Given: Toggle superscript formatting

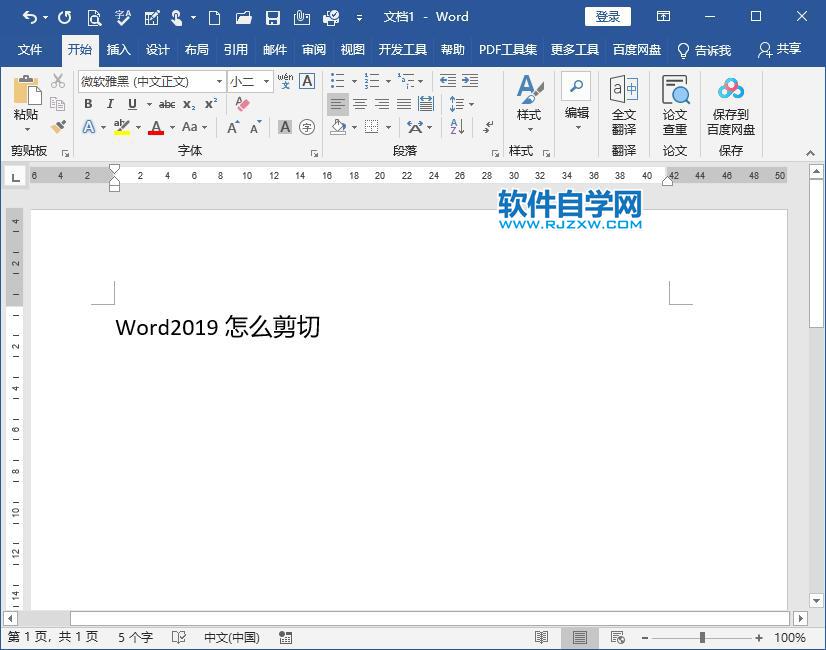Looking at the screenshot, I should pyautogui.click(x=210, y=103).
